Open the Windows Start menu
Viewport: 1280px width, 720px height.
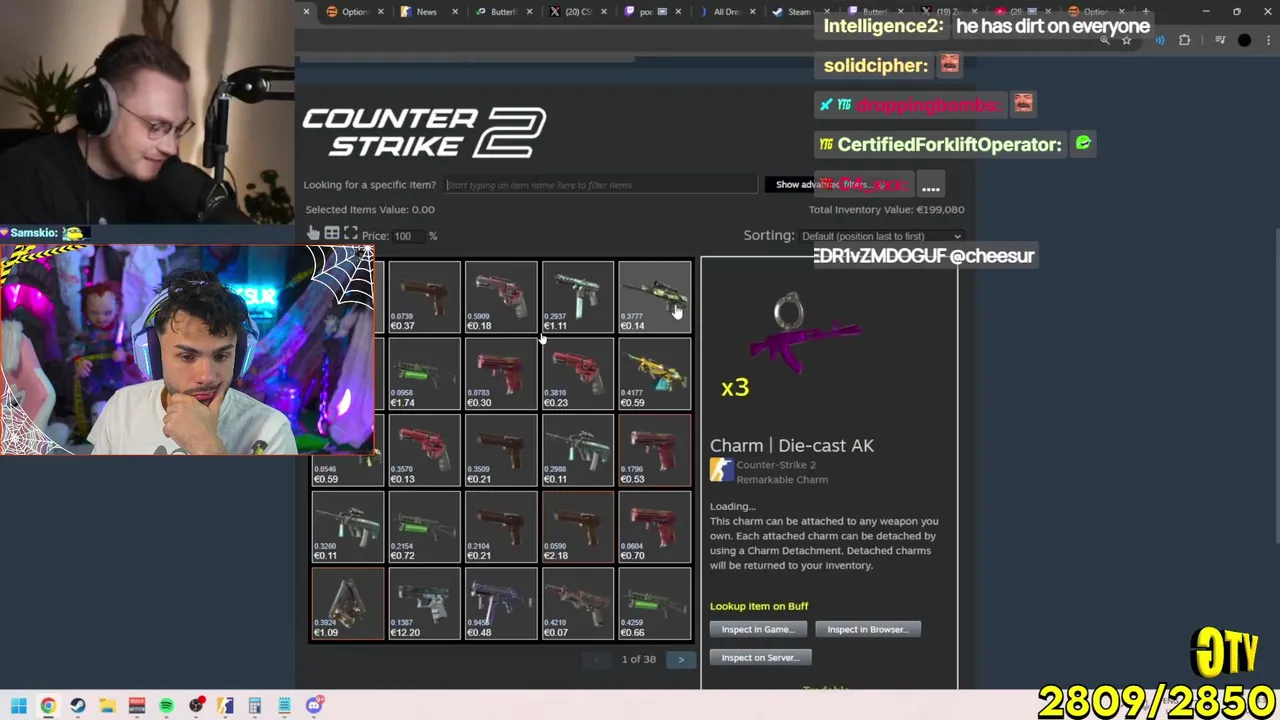coord(18,706)
